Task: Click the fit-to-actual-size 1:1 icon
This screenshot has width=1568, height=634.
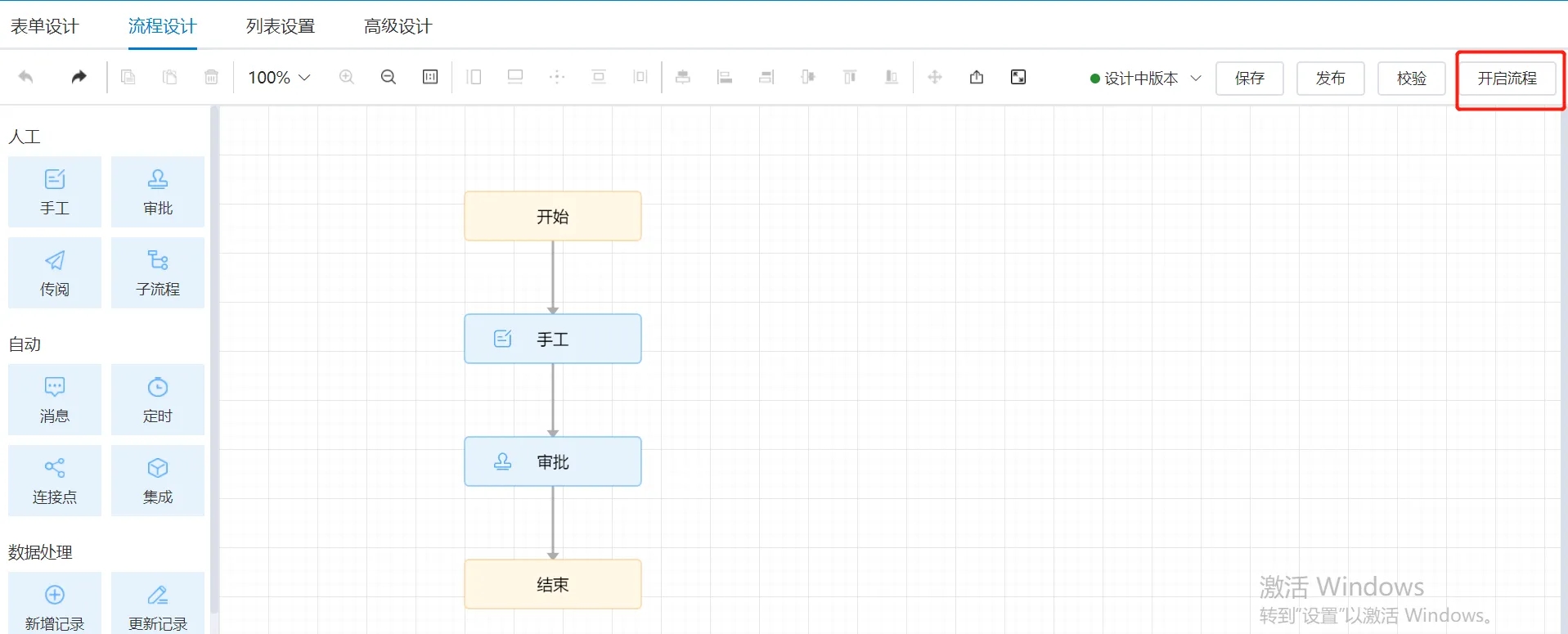Action: [430, 77]
